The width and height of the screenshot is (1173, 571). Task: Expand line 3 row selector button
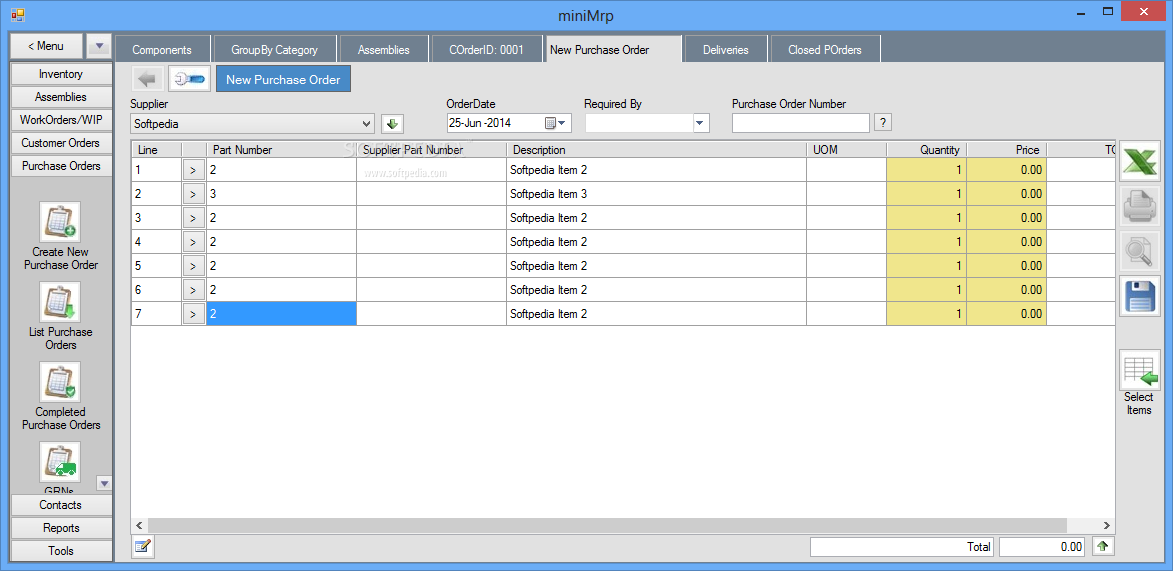pyautogui.click(x=193, y=219)
